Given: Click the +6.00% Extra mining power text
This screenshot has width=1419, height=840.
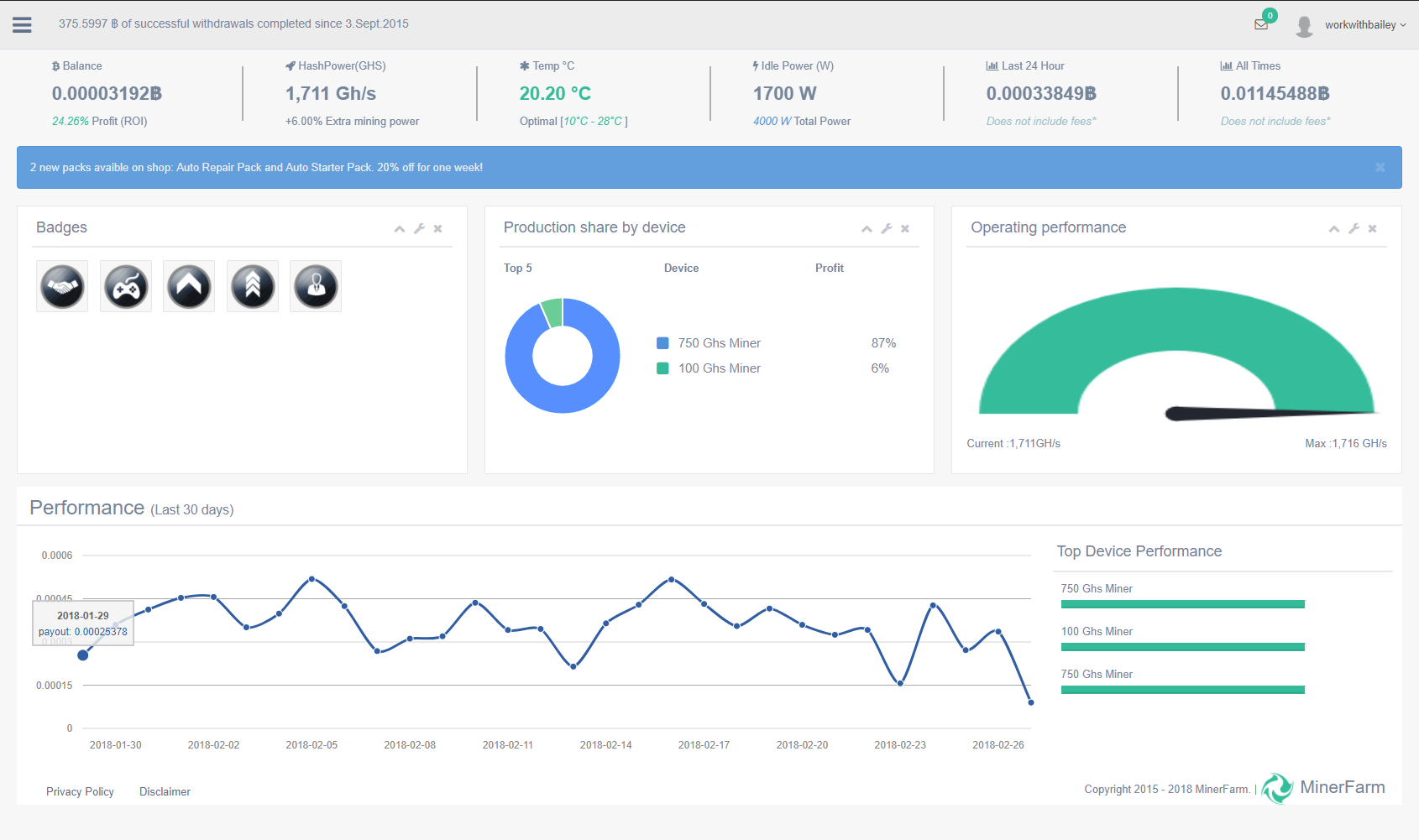Looking at the screenshot, I should tap(352, 121).
